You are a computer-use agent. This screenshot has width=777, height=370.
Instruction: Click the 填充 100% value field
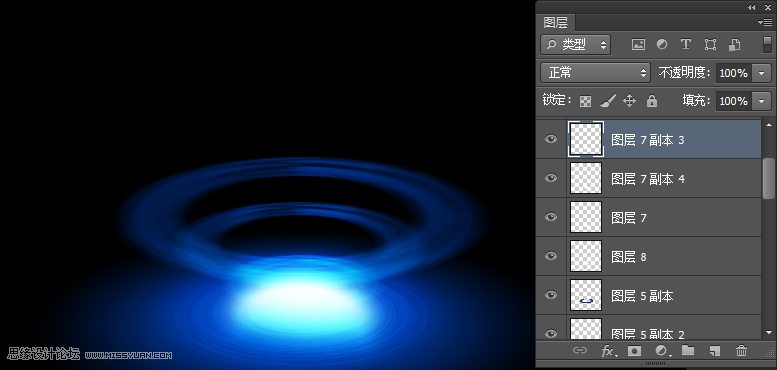[x=734, y=101]
